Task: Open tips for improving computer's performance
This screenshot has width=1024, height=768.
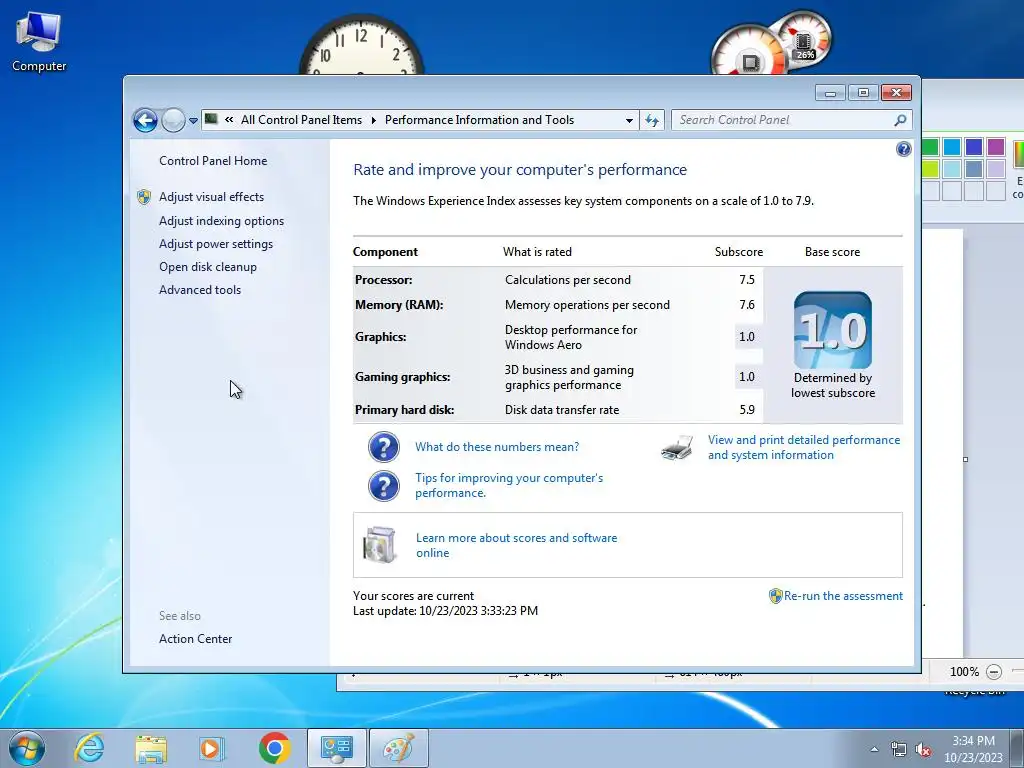Action: point(509,485)
